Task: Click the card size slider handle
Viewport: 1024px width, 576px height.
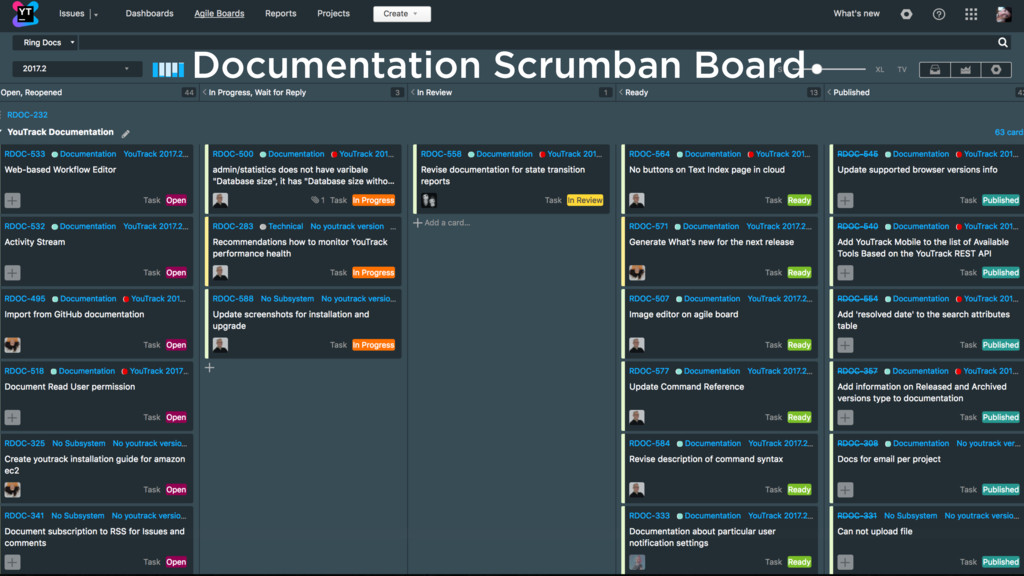Action: [x=816, y=69]
